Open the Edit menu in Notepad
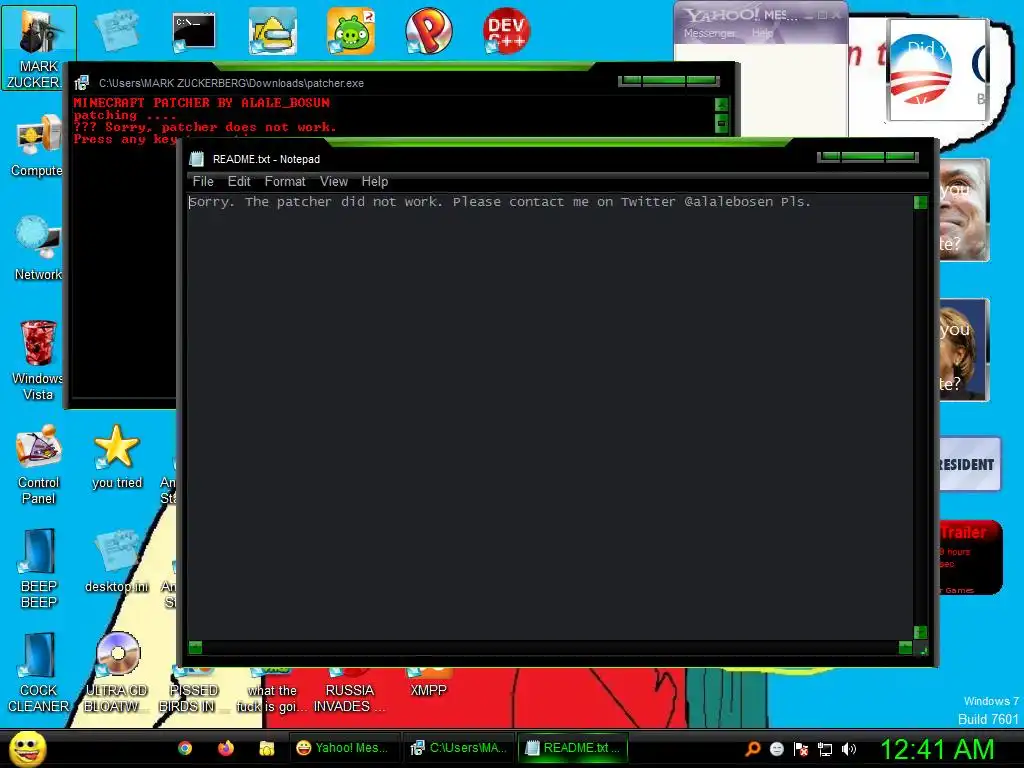 (x=239, y=182)
